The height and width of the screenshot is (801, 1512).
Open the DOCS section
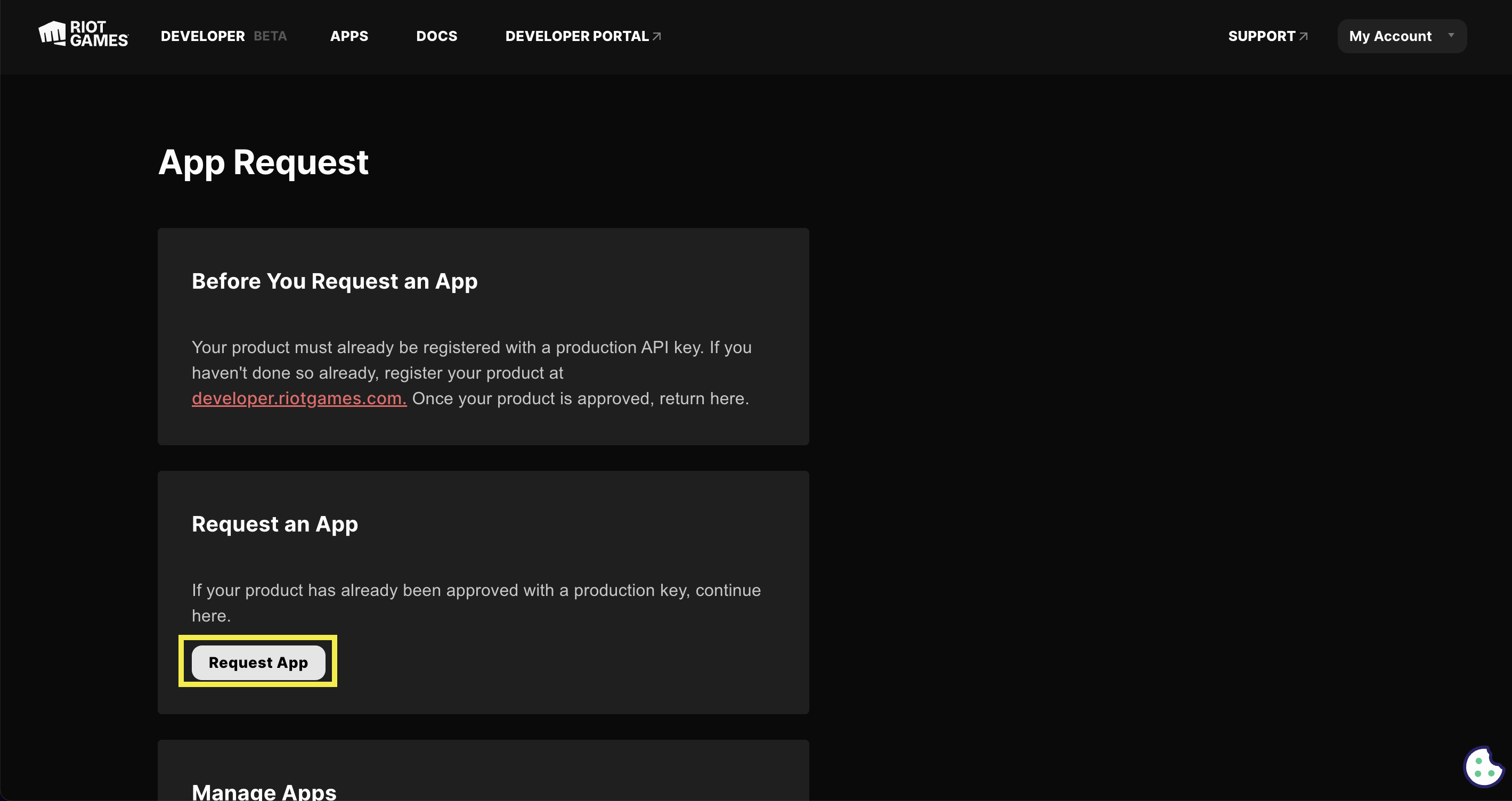[437, 36]
